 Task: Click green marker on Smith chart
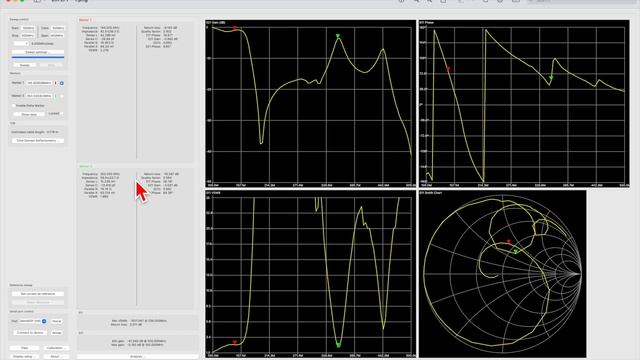coord(516,251)
